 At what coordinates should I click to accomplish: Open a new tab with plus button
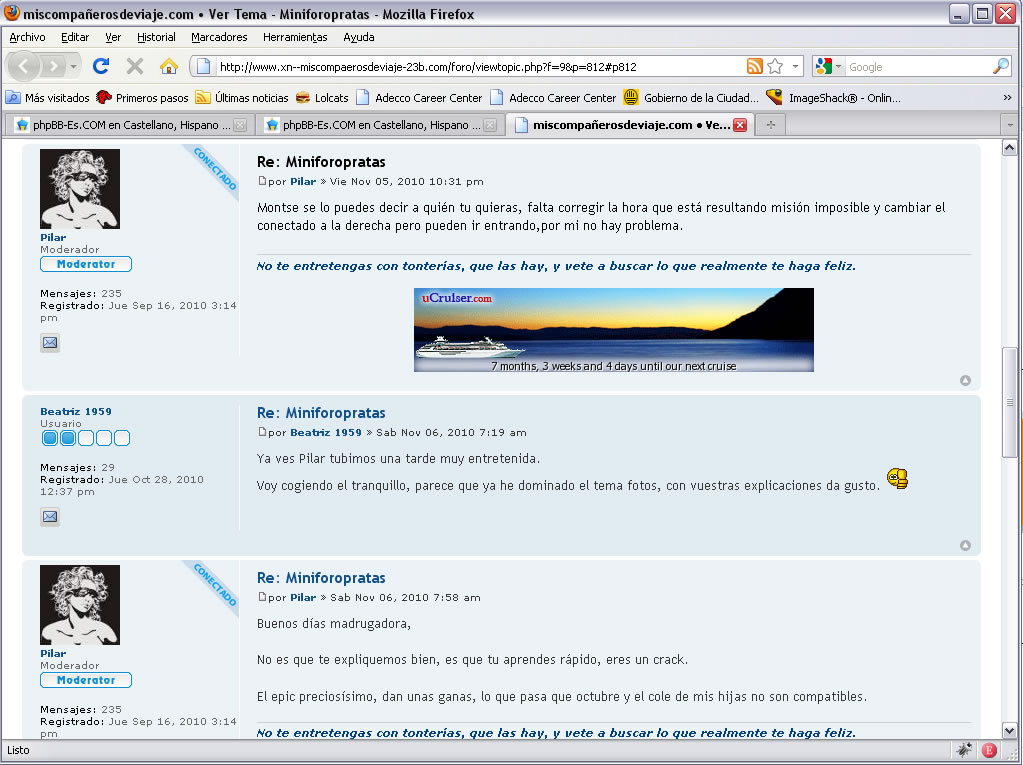pos(770,125)
